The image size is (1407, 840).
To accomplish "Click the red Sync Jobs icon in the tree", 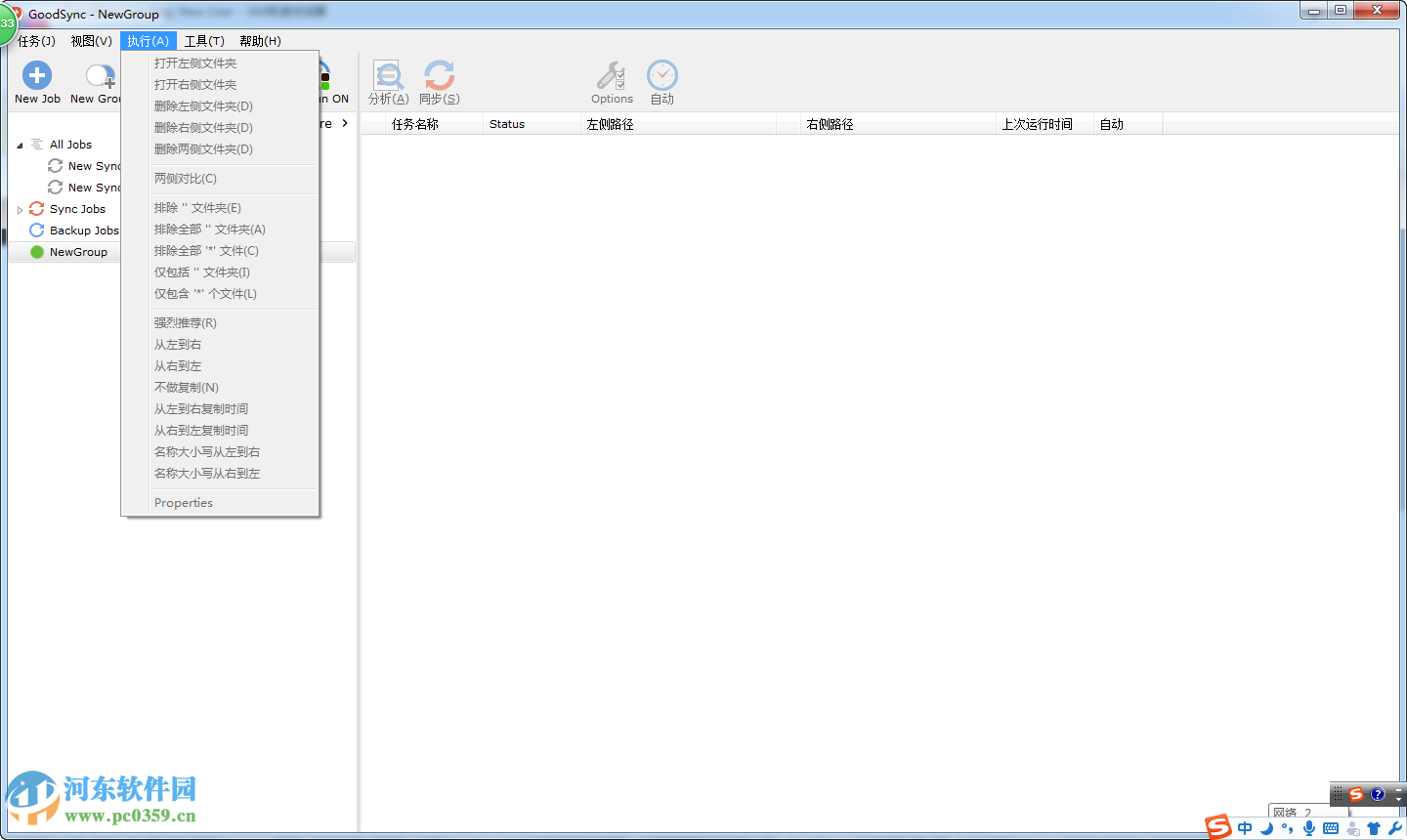I will (x=37, y=209).
